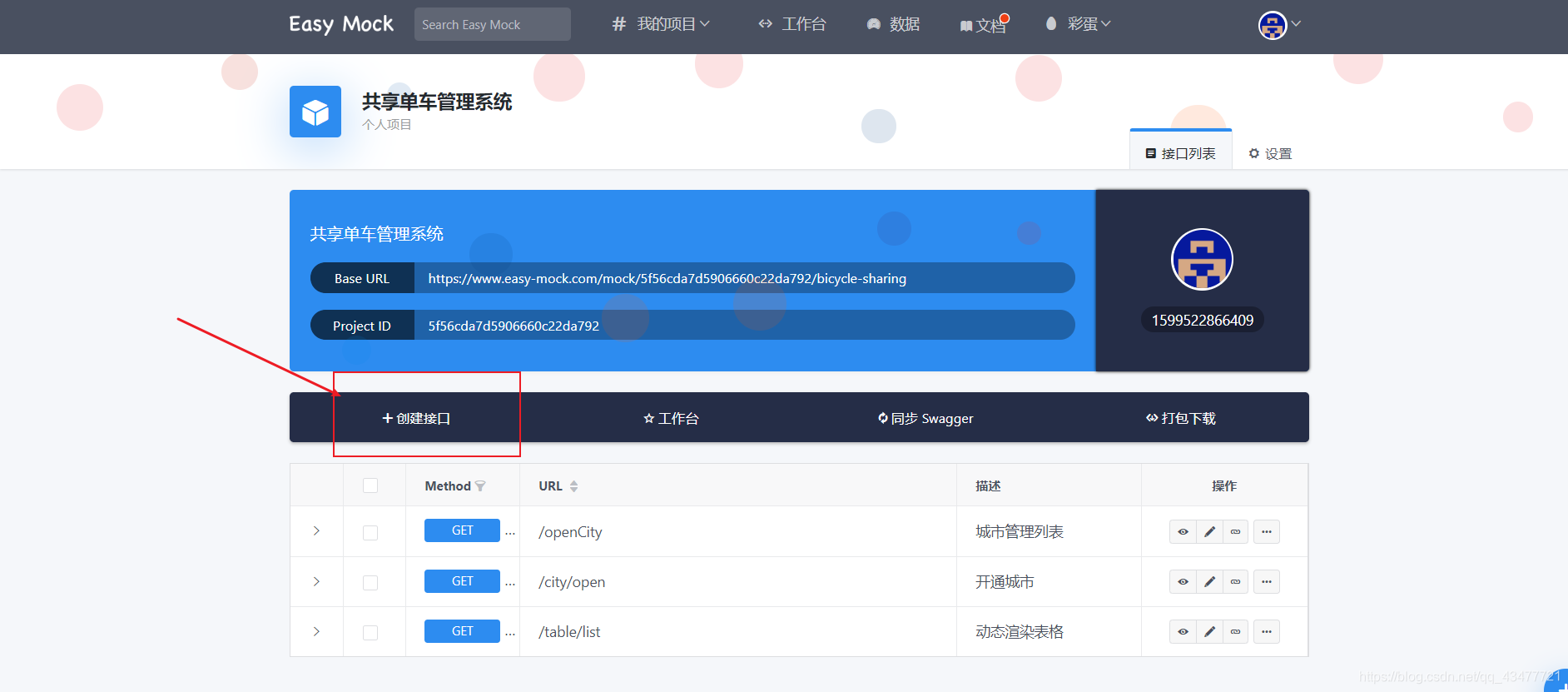Open the 我的项目 dropdown menu
This screenshot has width=1568, height=692.
(x=662, y=24)
